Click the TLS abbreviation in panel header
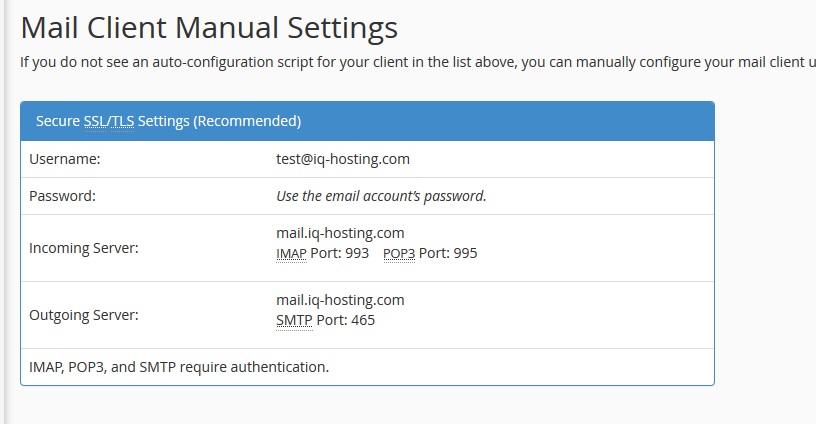The image size is (816, 424). pyautogui.click(x=122, y=121)
